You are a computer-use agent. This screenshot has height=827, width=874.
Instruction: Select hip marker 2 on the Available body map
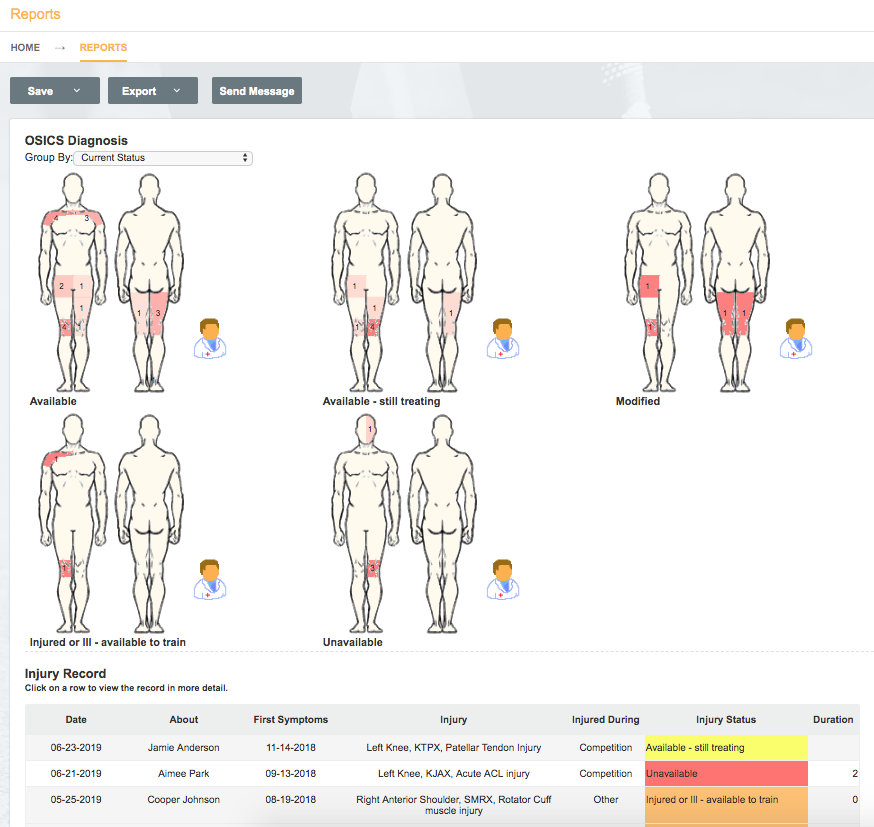click(x=61, y=287)
